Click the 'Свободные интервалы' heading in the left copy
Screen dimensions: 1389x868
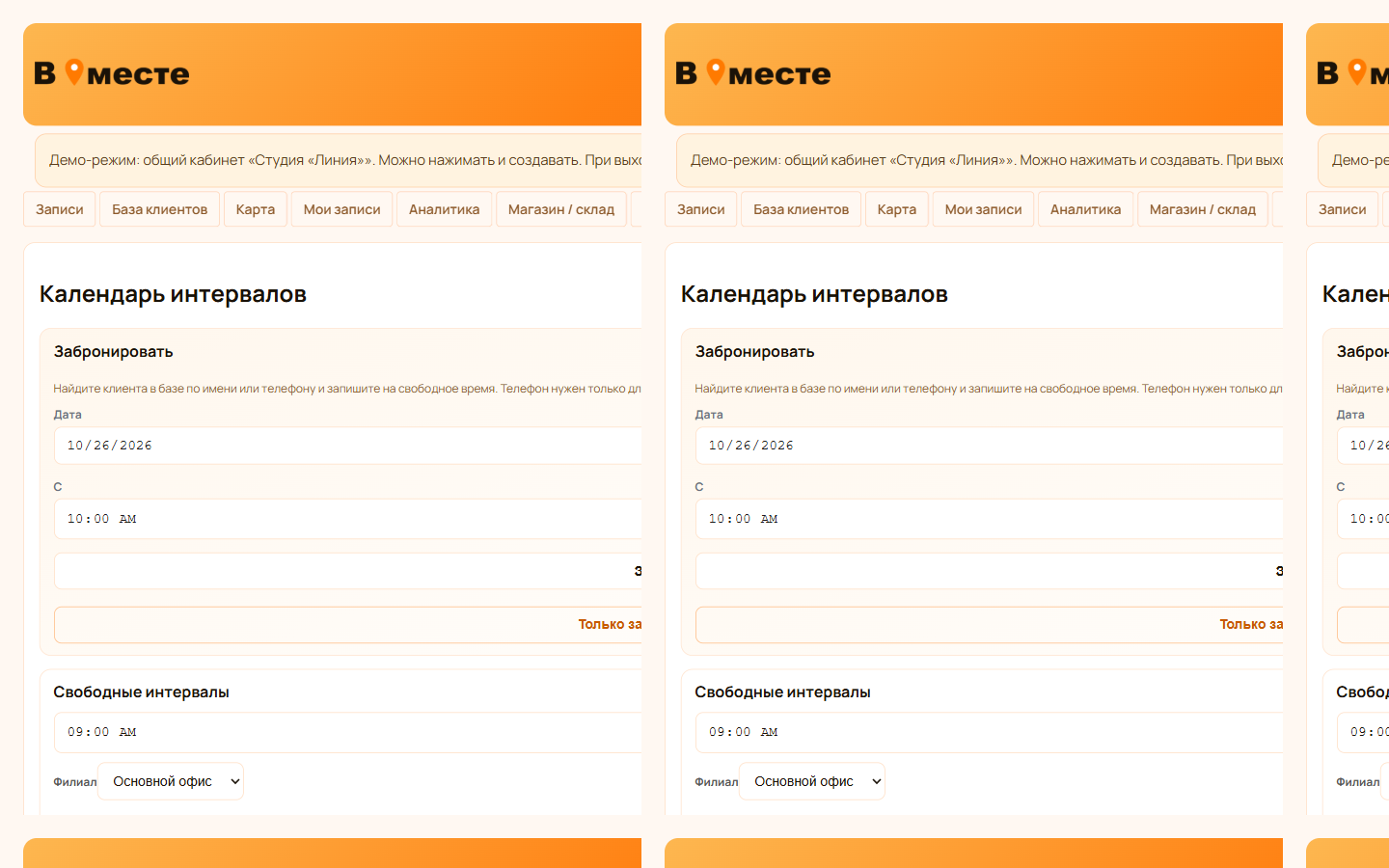pyautogui.click(x=142, y=692)
